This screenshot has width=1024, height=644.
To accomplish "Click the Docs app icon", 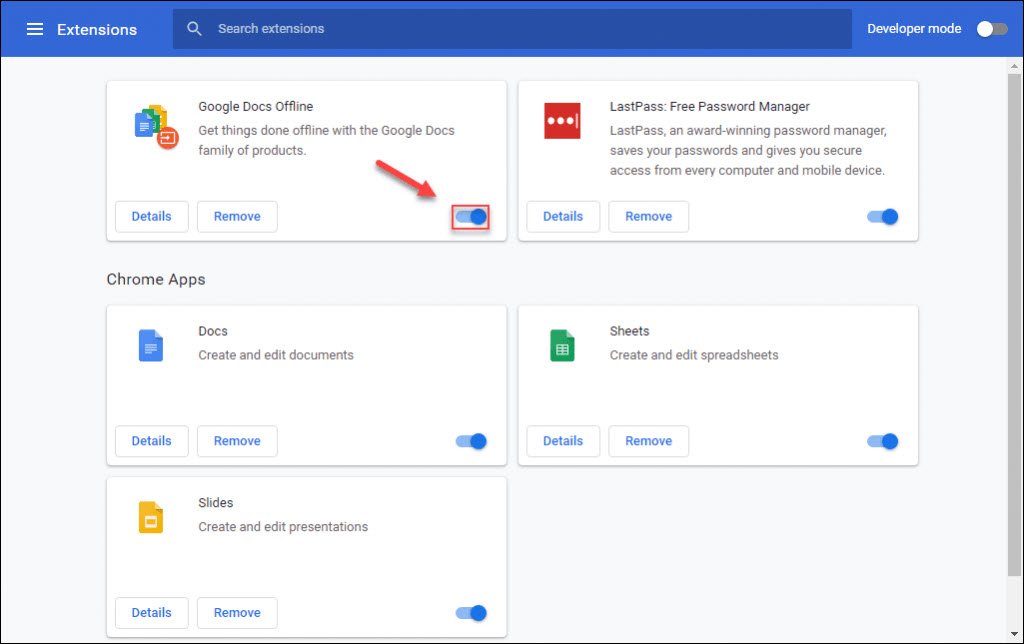I will (151, 346).
